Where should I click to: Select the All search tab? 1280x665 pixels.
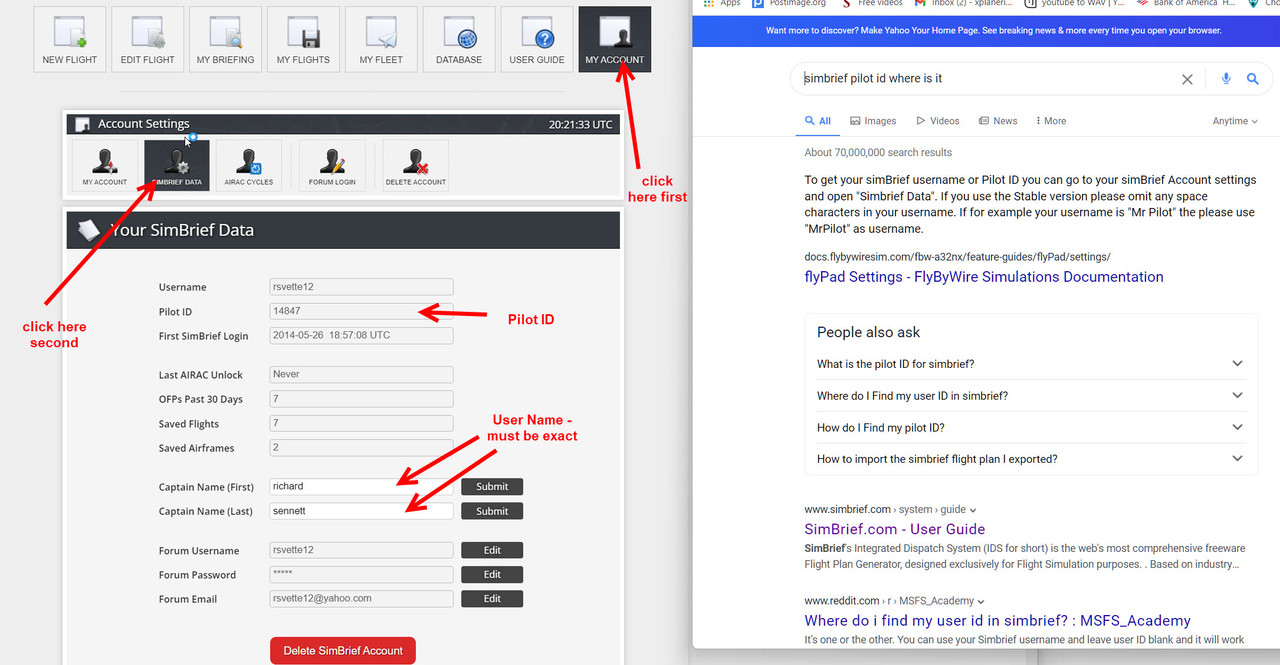click(818, 121)
